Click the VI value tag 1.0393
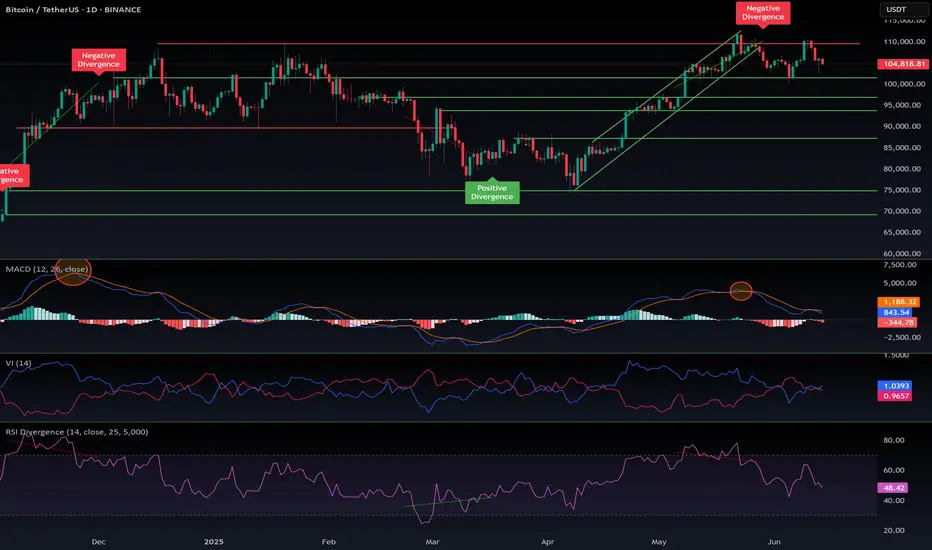 [x=895, y=386]
